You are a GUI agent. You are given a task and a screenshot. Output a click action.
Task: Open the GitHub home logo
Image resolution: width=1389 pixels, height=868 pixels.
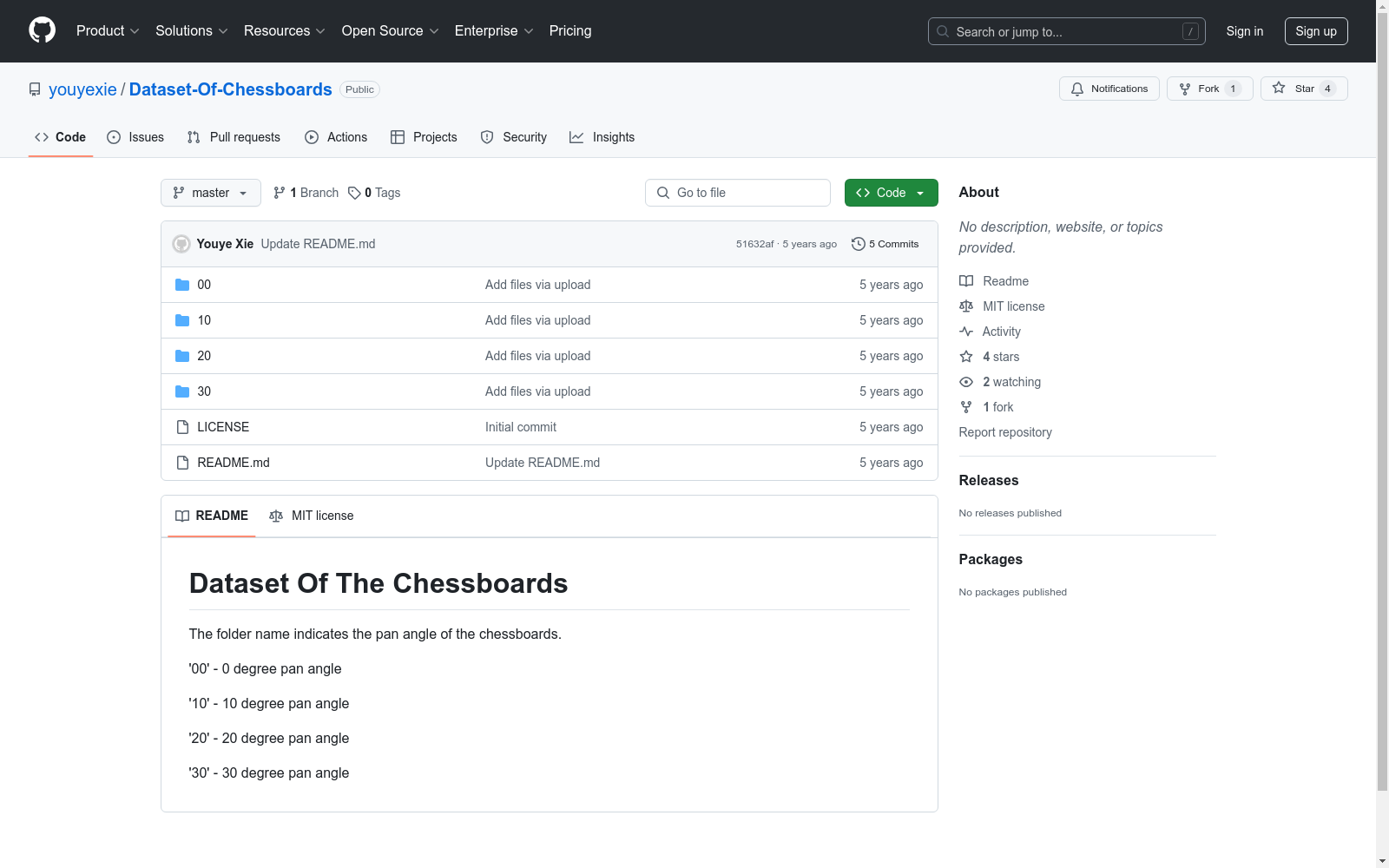coord(42,30)
